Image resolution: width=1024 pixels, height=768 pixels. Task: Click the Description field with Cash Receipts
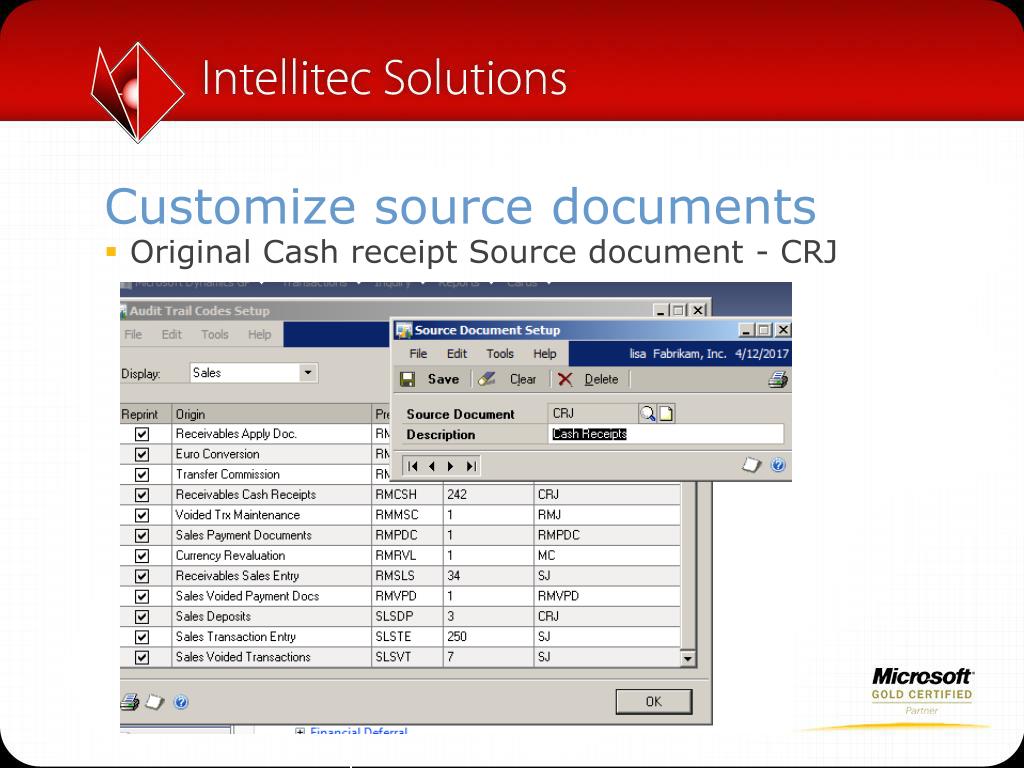[x=666, y=434]
